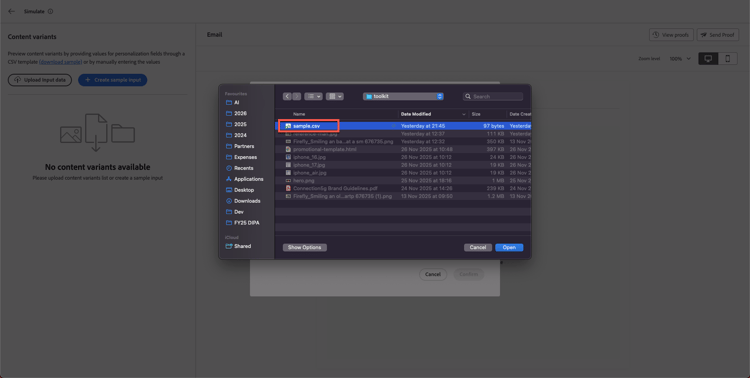
Task: Click the Connection5g PDF file icon
Action: tap(288, 189)
